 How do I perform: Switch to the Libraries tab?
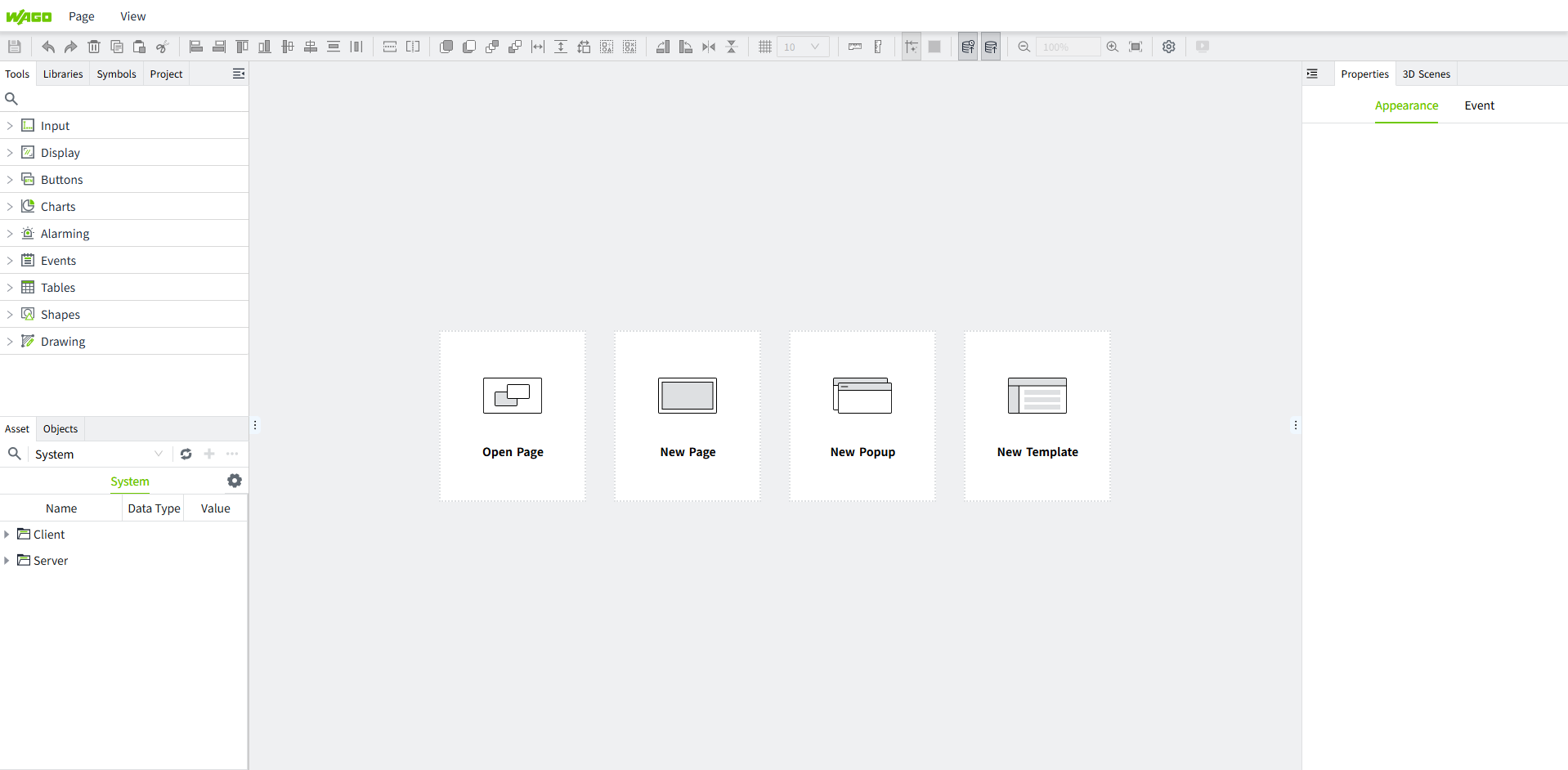pos(63,74)
